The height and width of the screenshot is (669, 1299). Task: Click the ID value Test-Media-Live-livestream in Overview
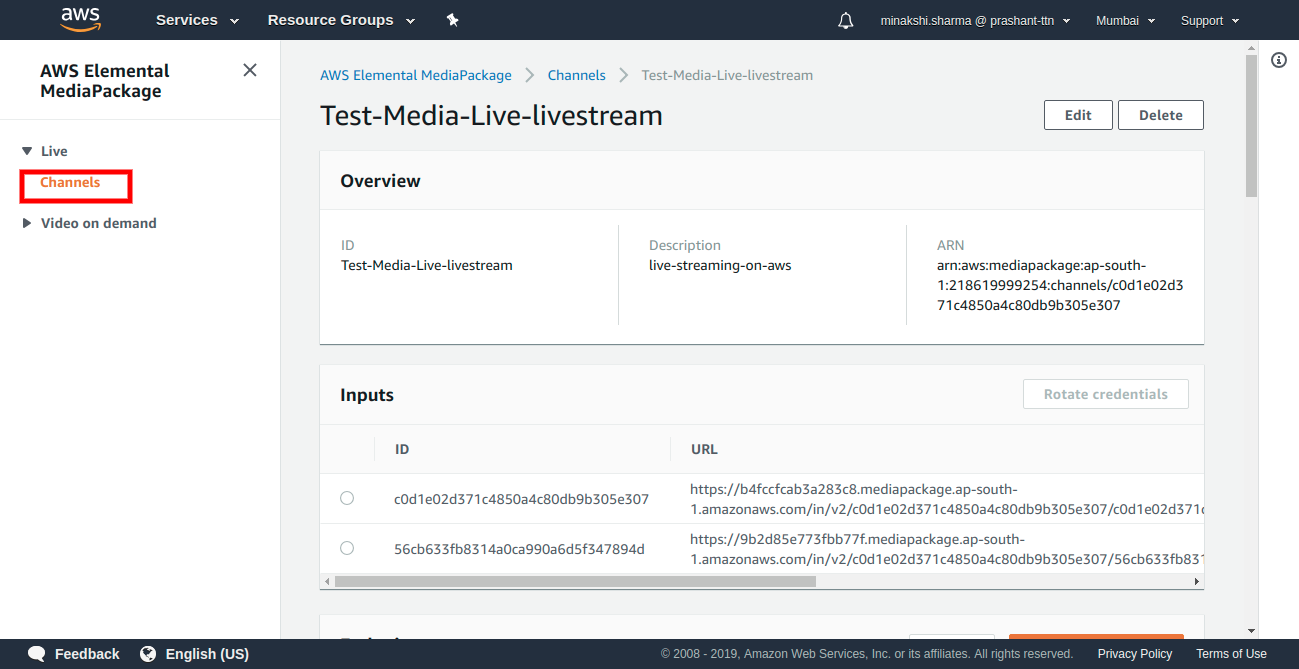(x=427, y=265)
